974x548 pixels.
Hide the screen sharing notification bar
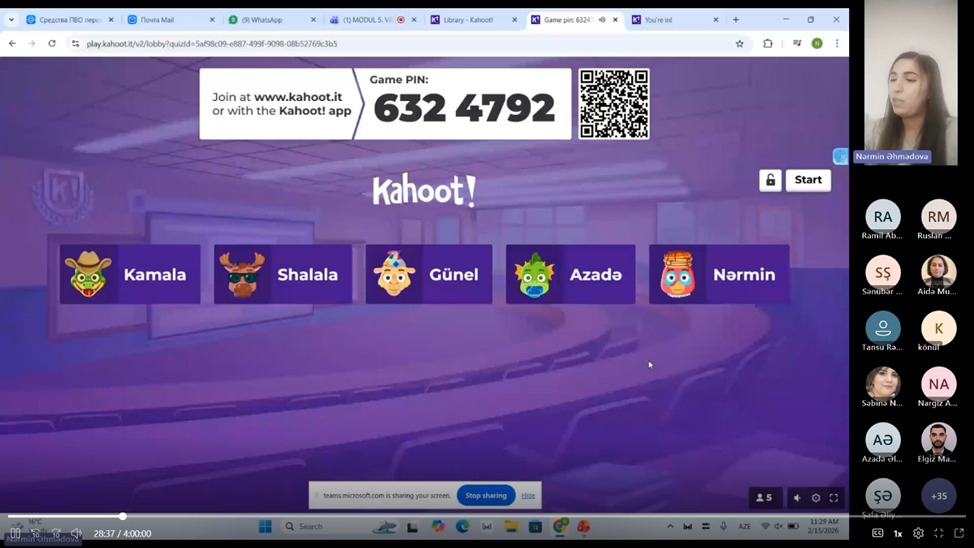pyautogui.click(x=528, y=496)
